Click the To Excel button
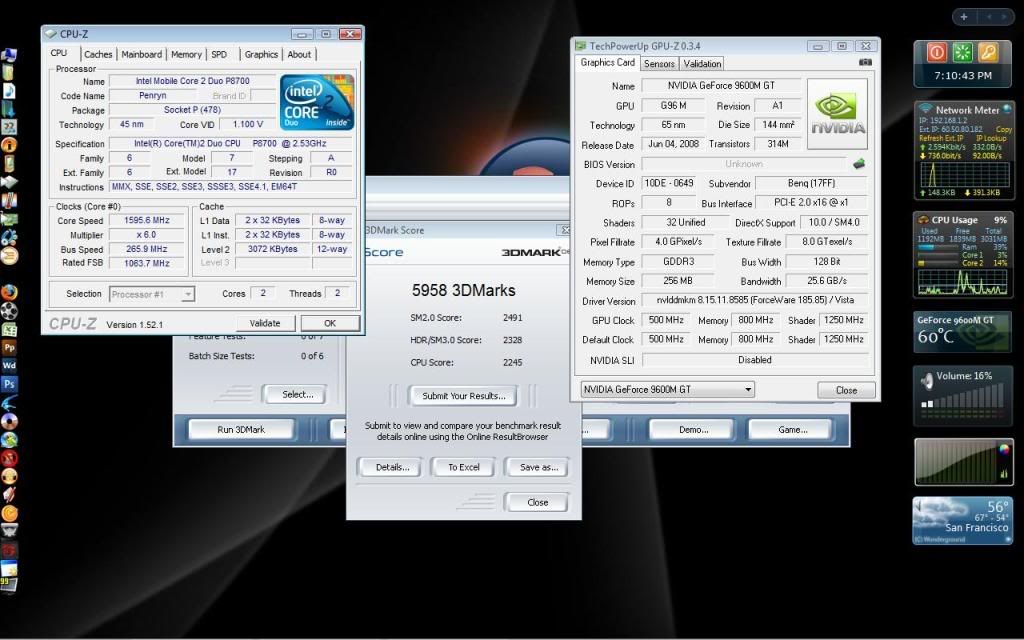This screenshot has height=640, width=1024. [463, 467]
